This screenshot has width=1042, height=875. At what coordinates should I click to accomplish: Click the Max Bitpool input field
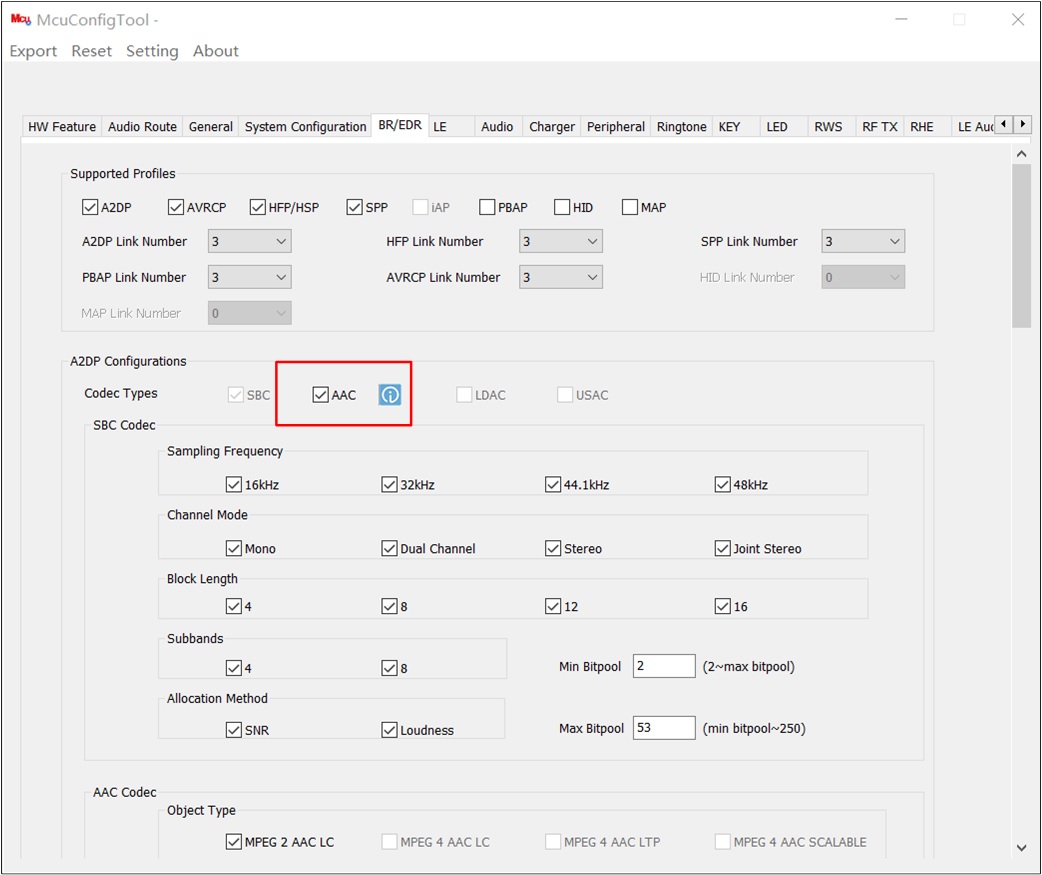(x=664, y=728)
